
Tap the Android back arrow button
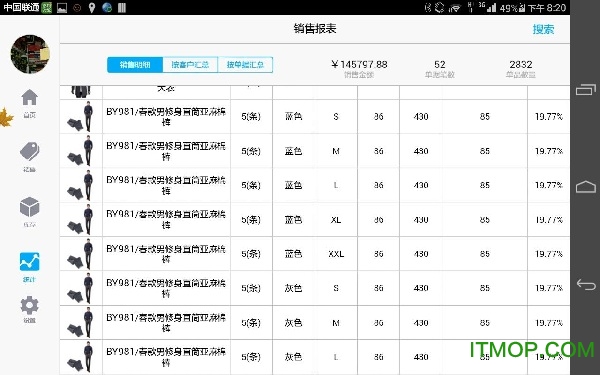[586, 285]
